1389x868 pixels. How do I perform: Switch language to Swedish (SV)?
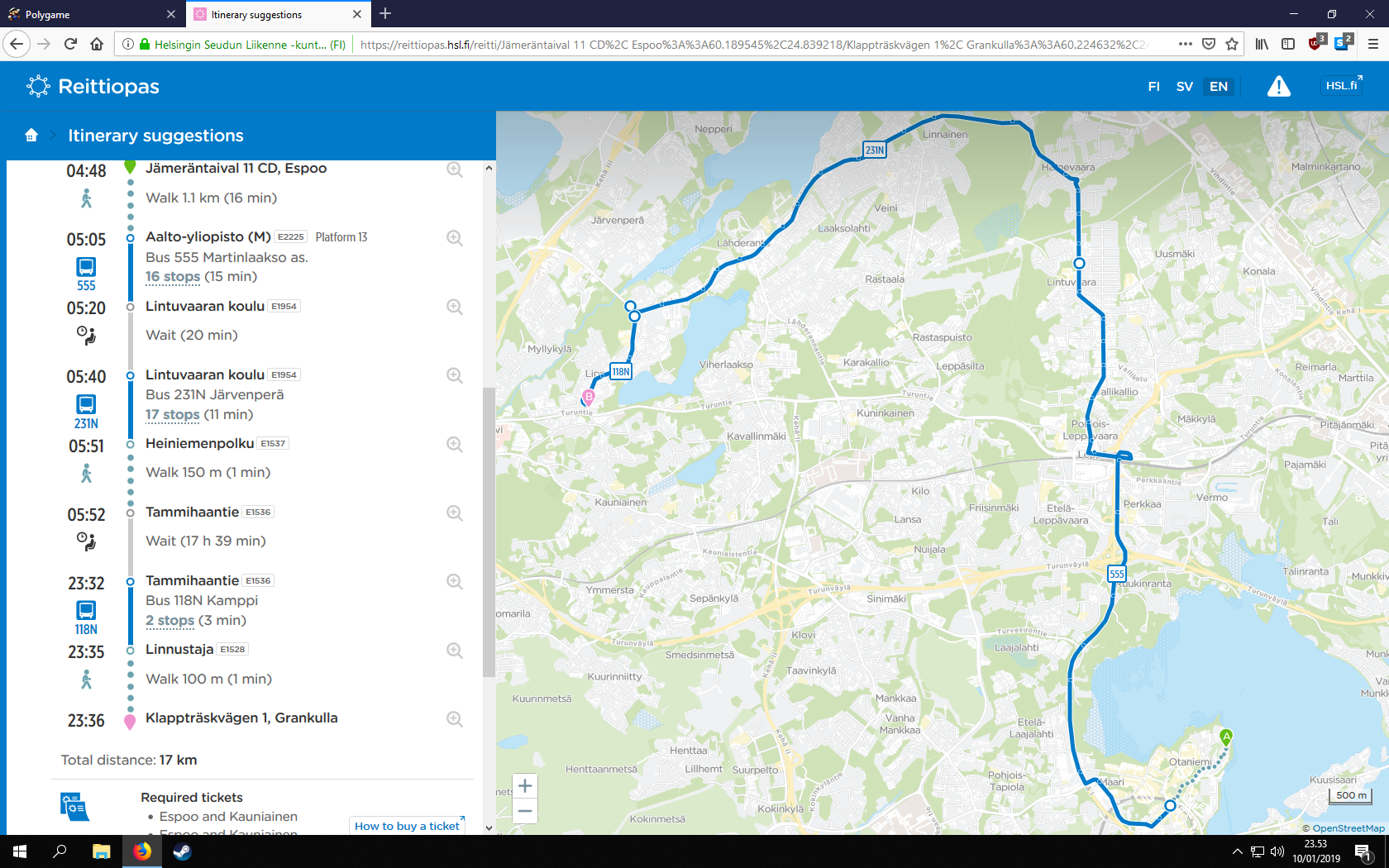1184,87
